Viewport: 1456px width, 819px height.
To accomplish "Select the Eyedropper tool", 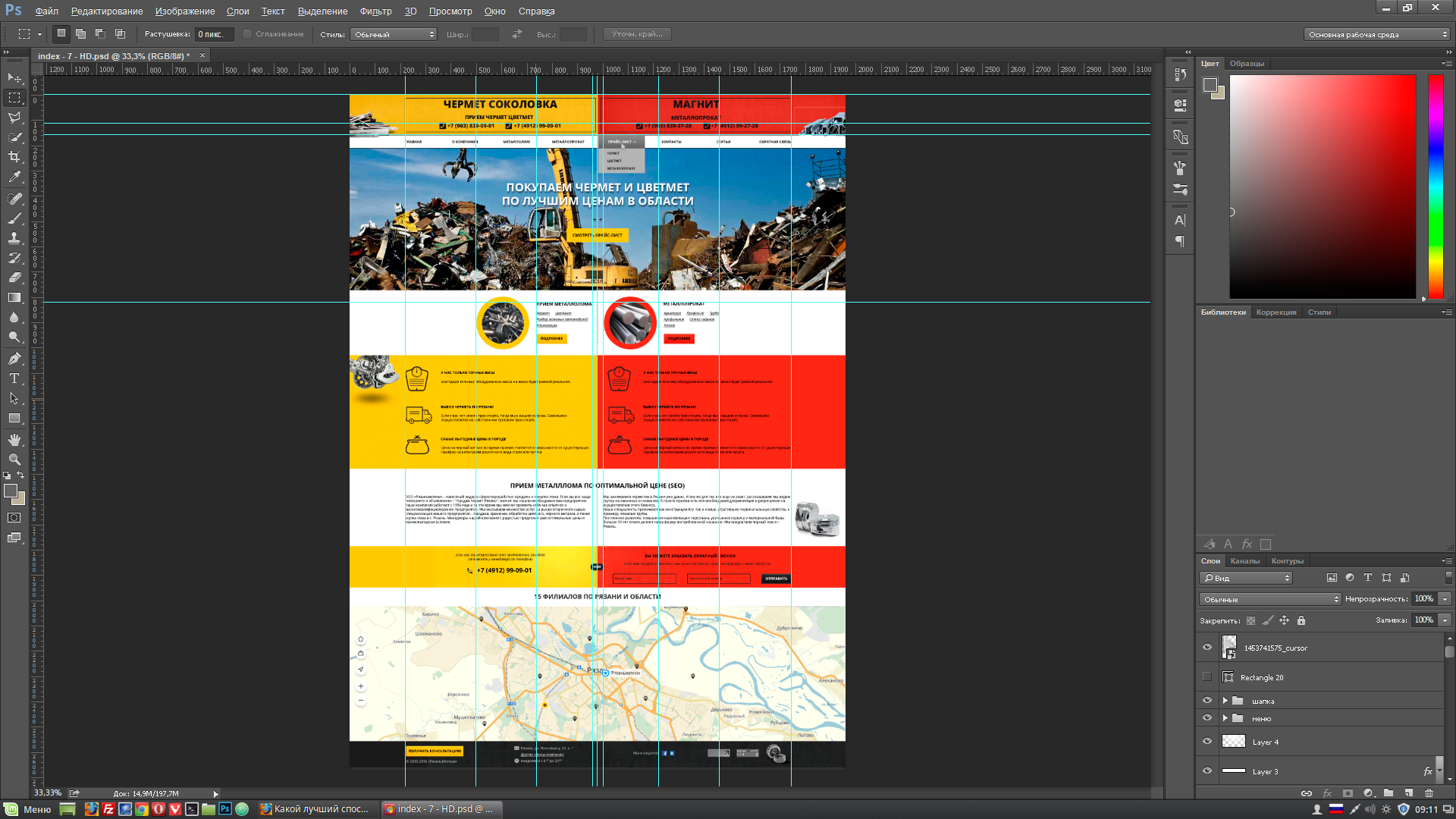I will [x=14, y=177].
